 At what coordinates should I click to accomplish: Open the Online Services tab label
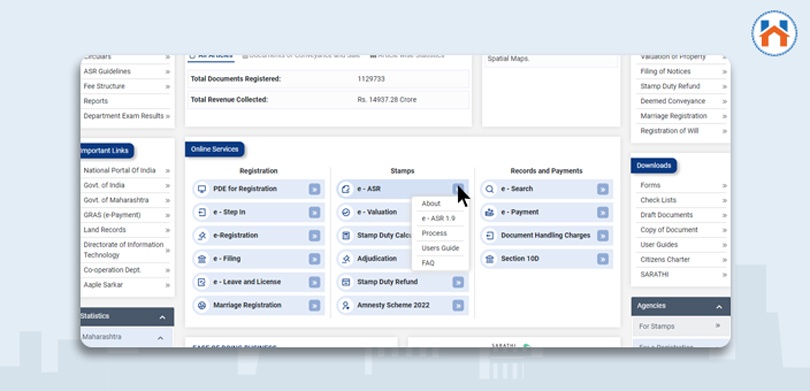click(214, 149)
